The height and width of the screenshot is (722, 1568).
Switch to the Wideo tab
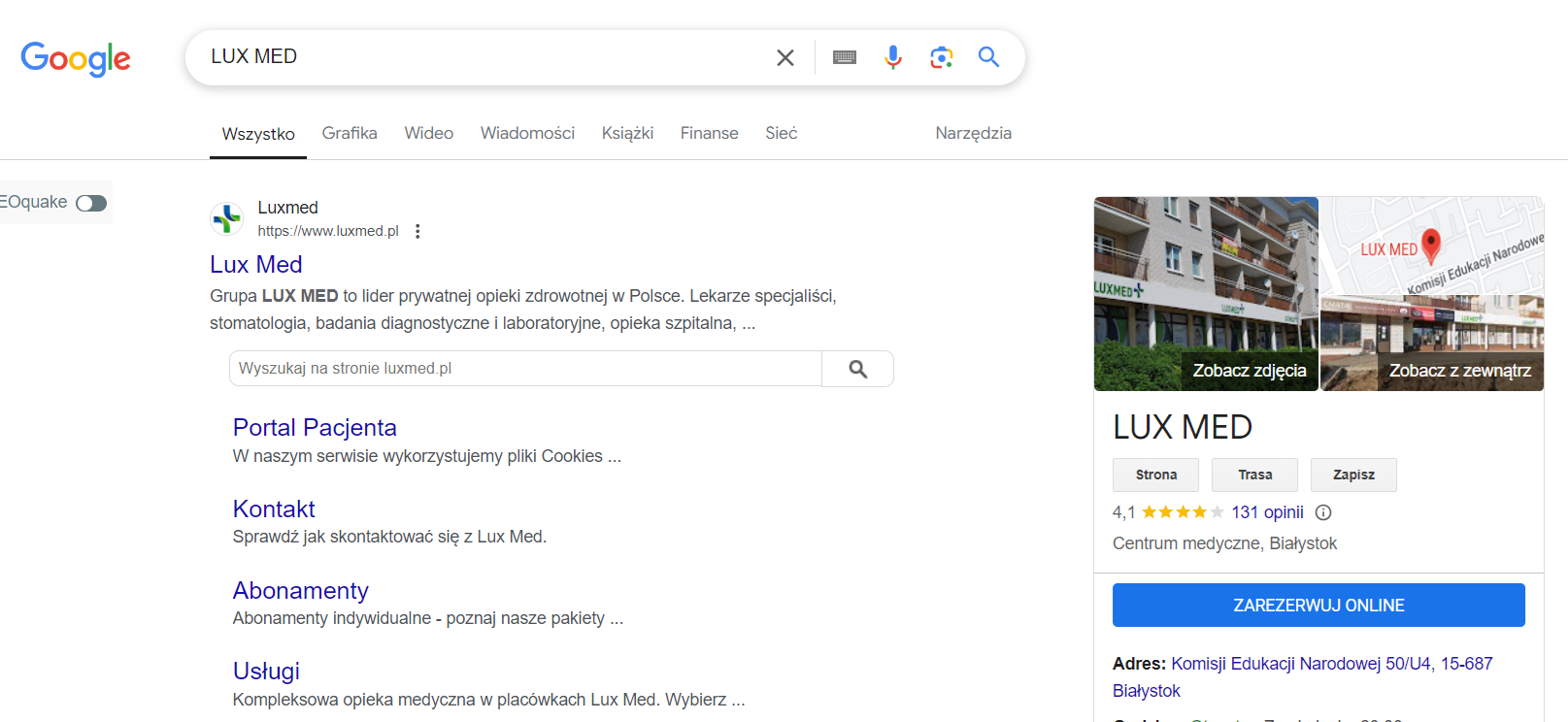pyautogui.click(x=429, y=133)
